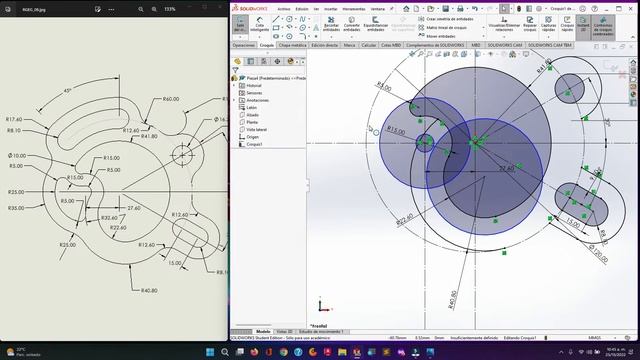Click the Recortar entidades tool
This screenshot has width=640, height=360.
click(x=331, y=24)
